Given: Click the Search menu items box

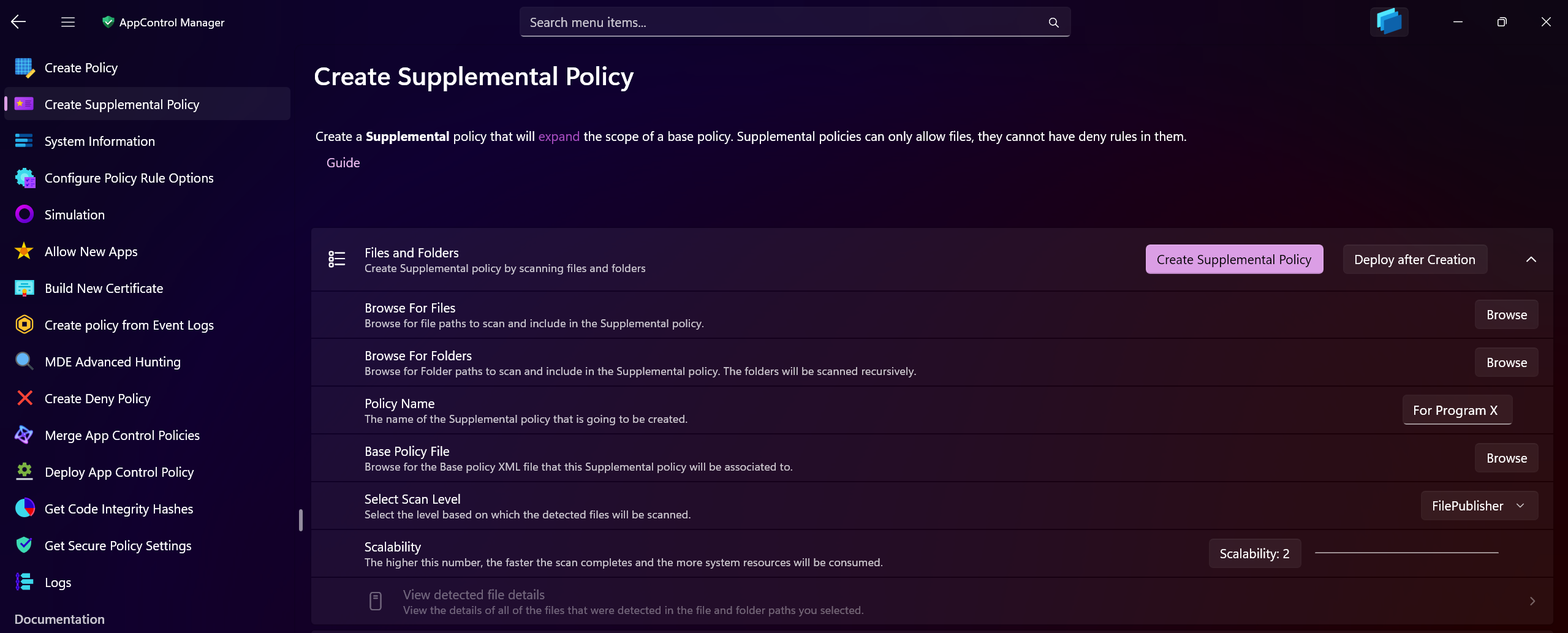Looking at the screenshot, I should [x=795, y=22].
